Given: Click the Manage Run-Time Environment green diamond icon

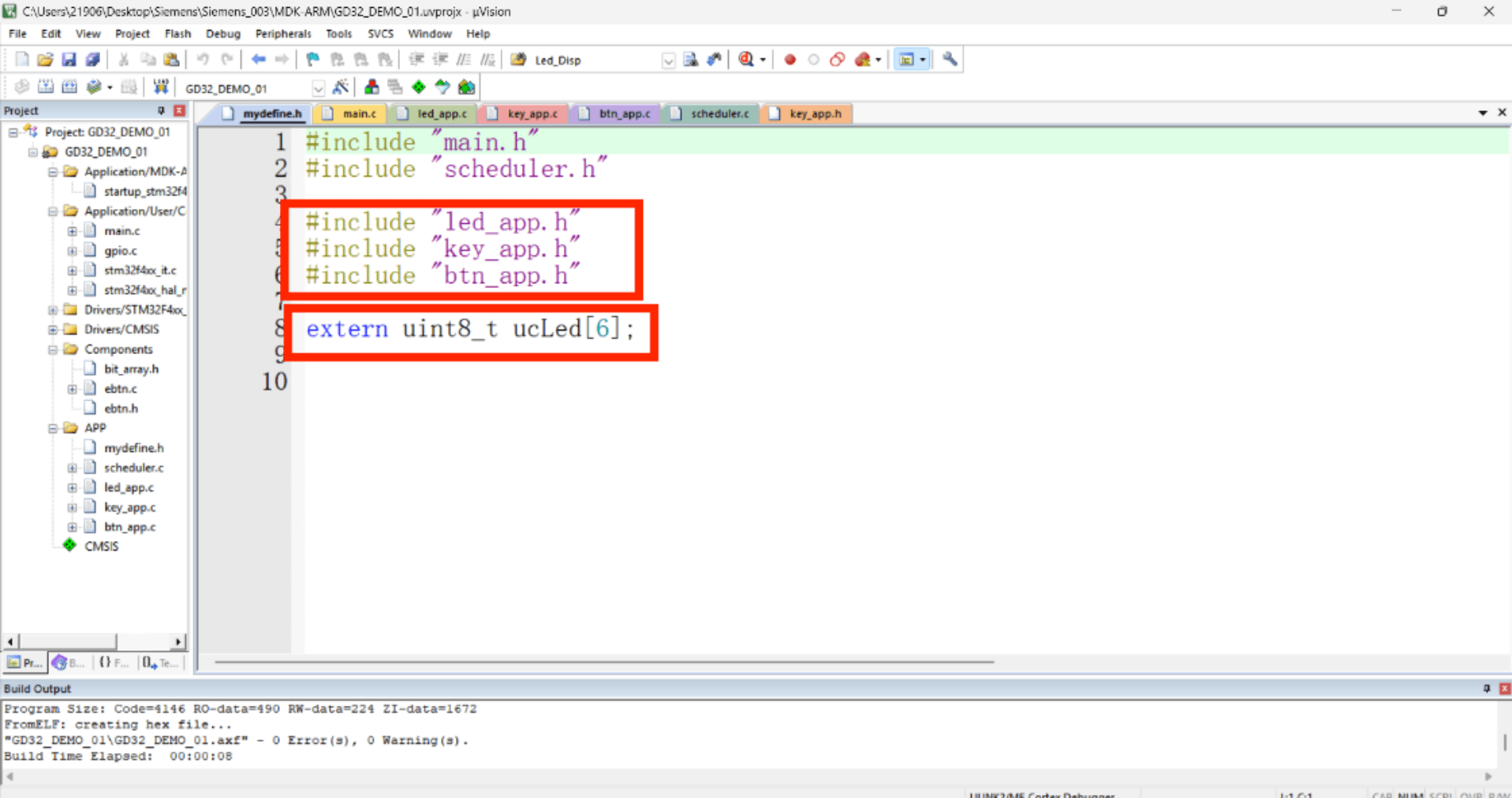Looking at the screenshot, I should (x=419, y=87).
